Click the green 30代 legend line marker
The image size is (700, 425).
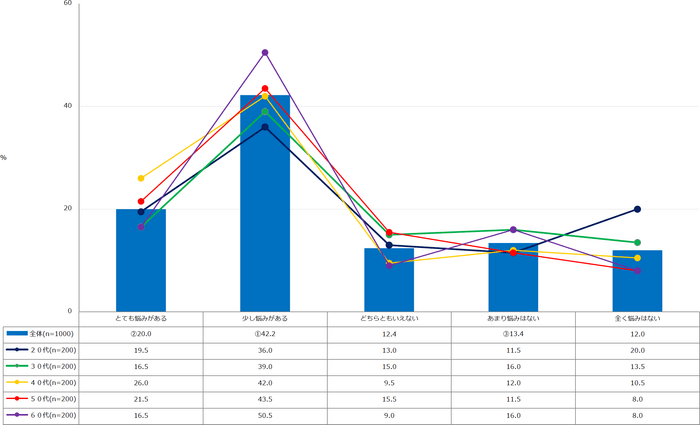17,366
